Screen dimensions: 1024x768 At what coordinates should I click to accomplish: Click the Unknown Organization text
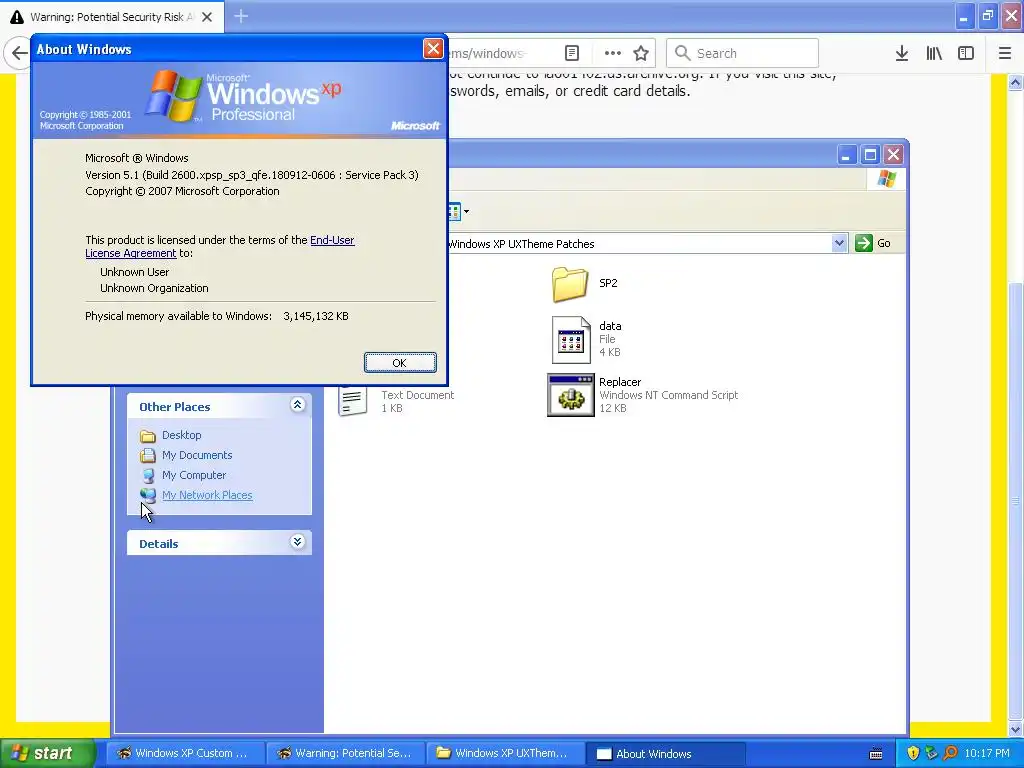click(x=154, y=288)
